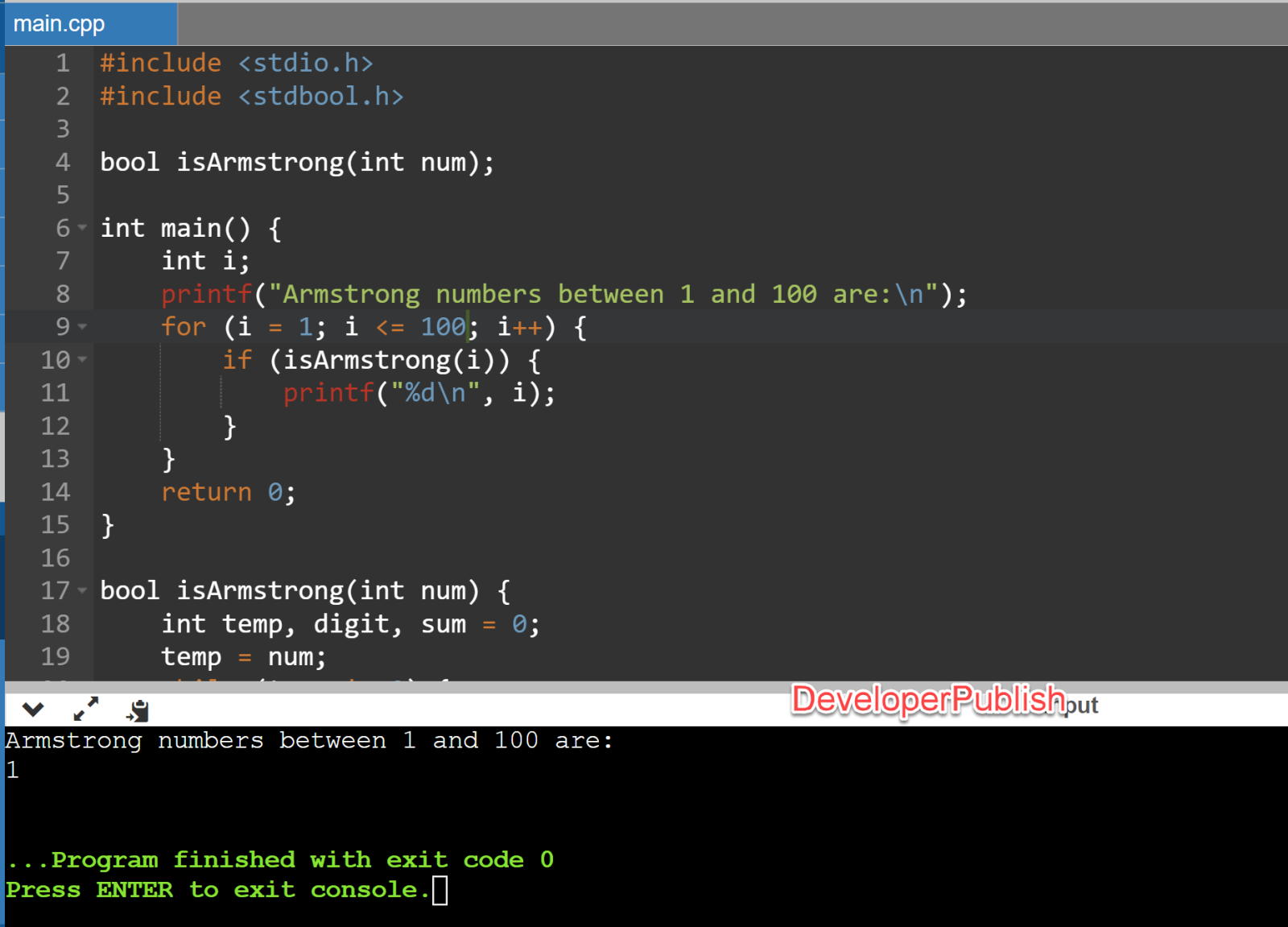Screen dimensions: 1288x927
Task: Collapse the if block on line 10
Action: pyautogui.click(x=83, y=360)
